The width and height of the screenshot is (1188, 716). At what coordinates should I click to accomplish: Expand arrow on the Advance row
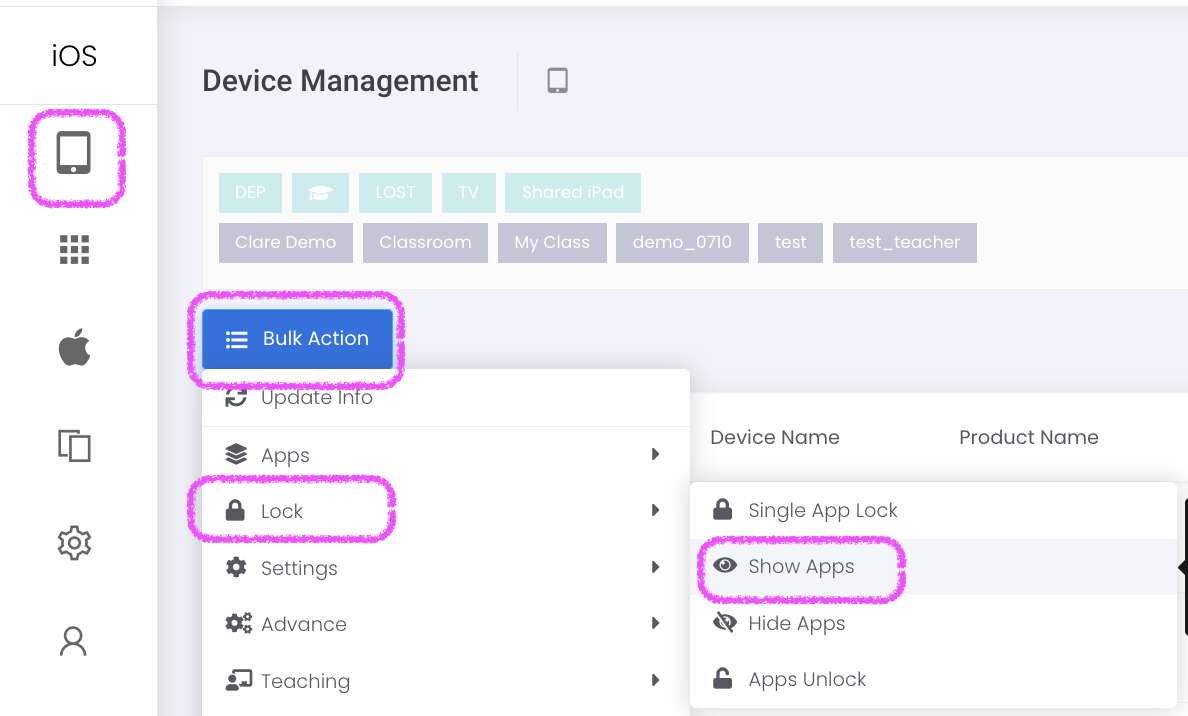[x=655, y=623]
